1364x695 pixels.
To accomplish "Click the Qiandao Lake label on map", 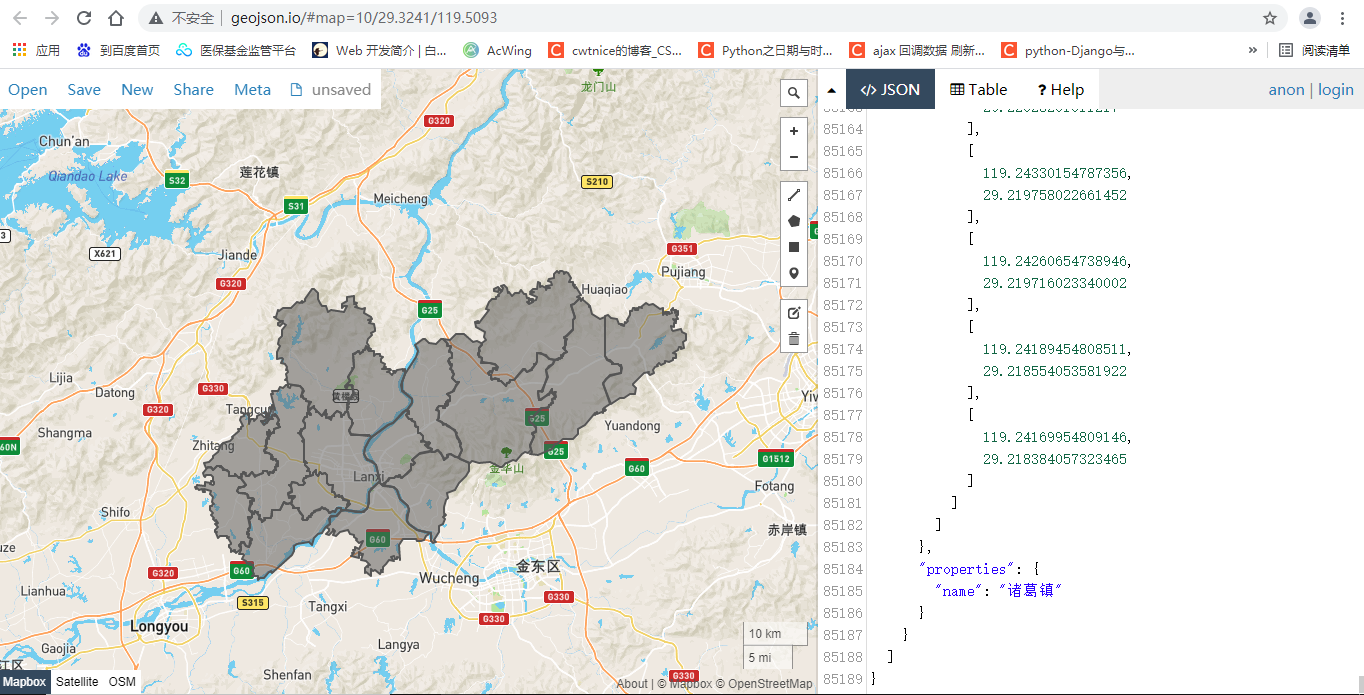I will coord(88,177).
